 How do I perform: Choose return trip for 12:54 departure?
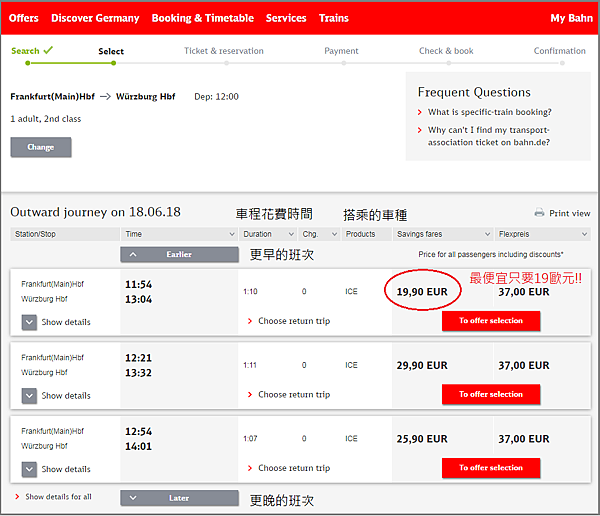[293, 468]
